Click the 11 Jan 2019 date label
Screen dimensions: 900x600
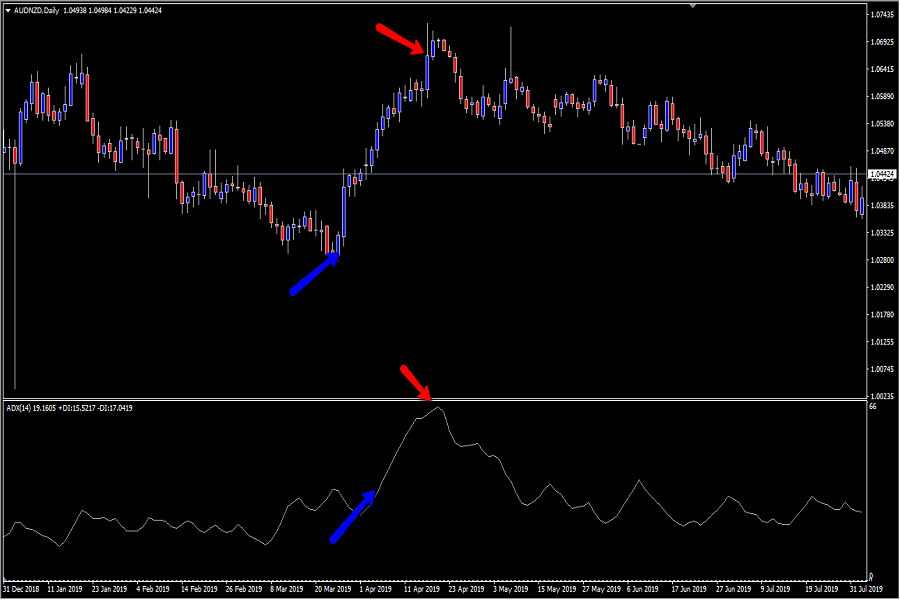65,589
